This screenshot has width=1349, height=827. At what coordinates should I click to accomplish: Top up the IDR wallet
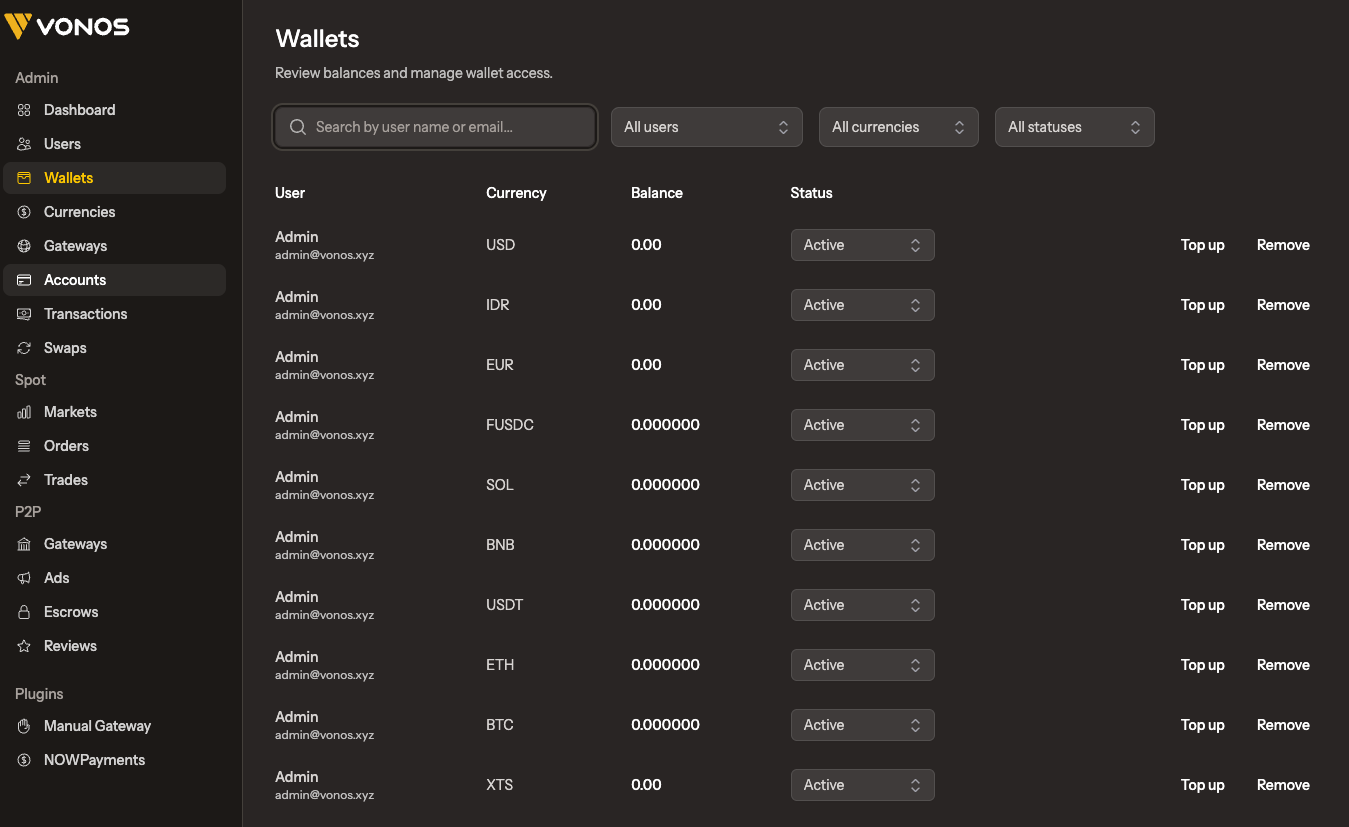click(x=1202, y=305)
